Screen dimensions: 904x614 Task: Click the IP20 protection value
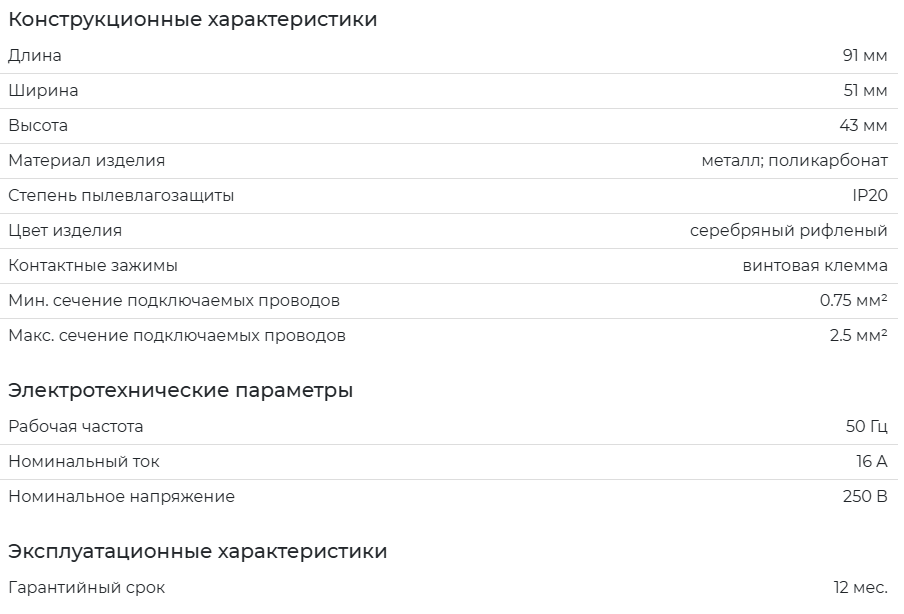[869, 196]
